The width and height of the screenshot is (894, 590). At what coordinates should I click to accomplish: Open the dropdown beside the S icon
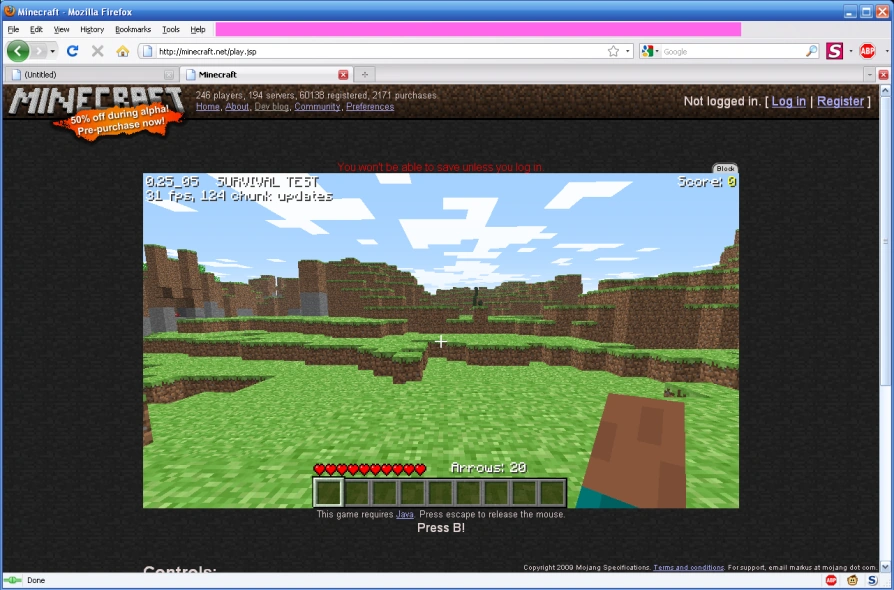tap(851, 51)
